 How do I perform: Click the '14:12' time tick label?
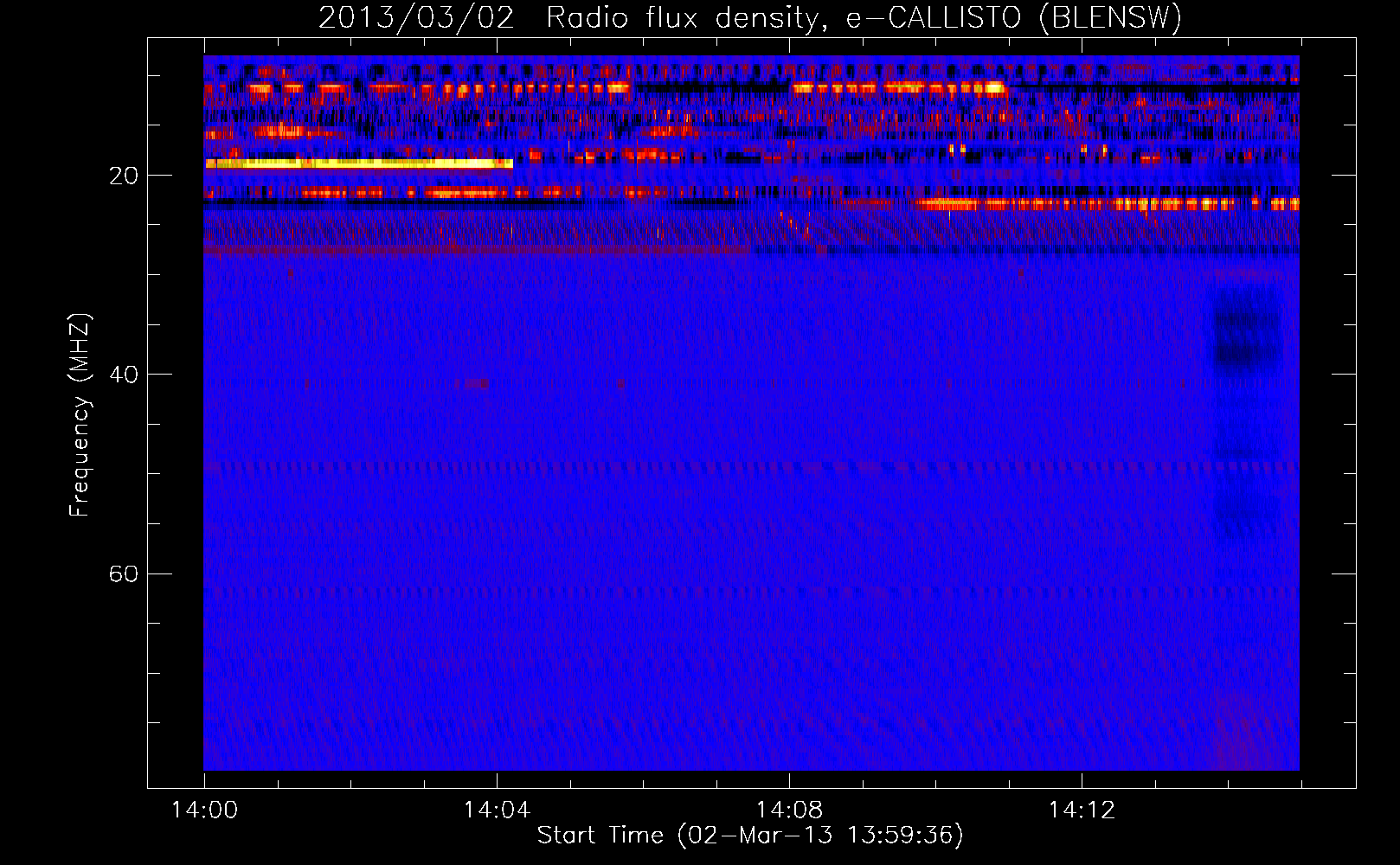(x=1082, y=810)
